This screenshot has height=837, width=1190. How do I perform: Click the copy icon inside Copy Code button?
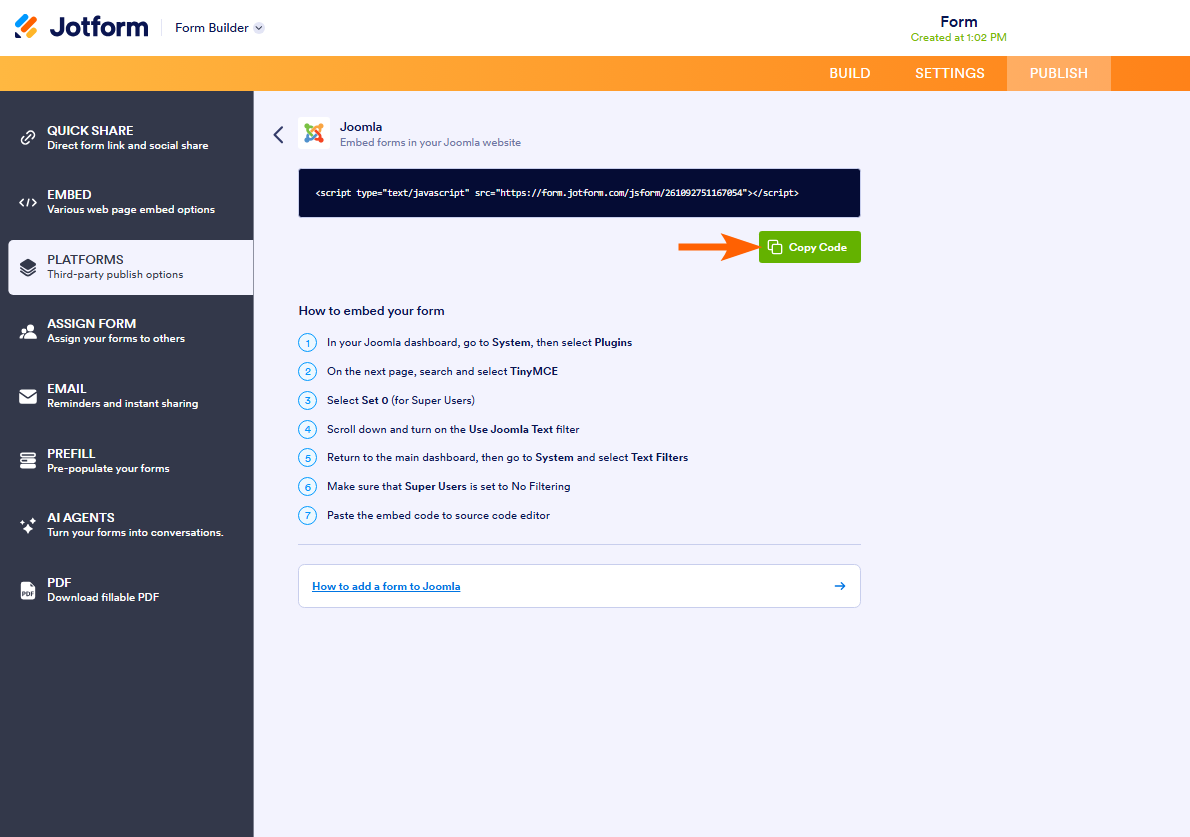[775, 247]
